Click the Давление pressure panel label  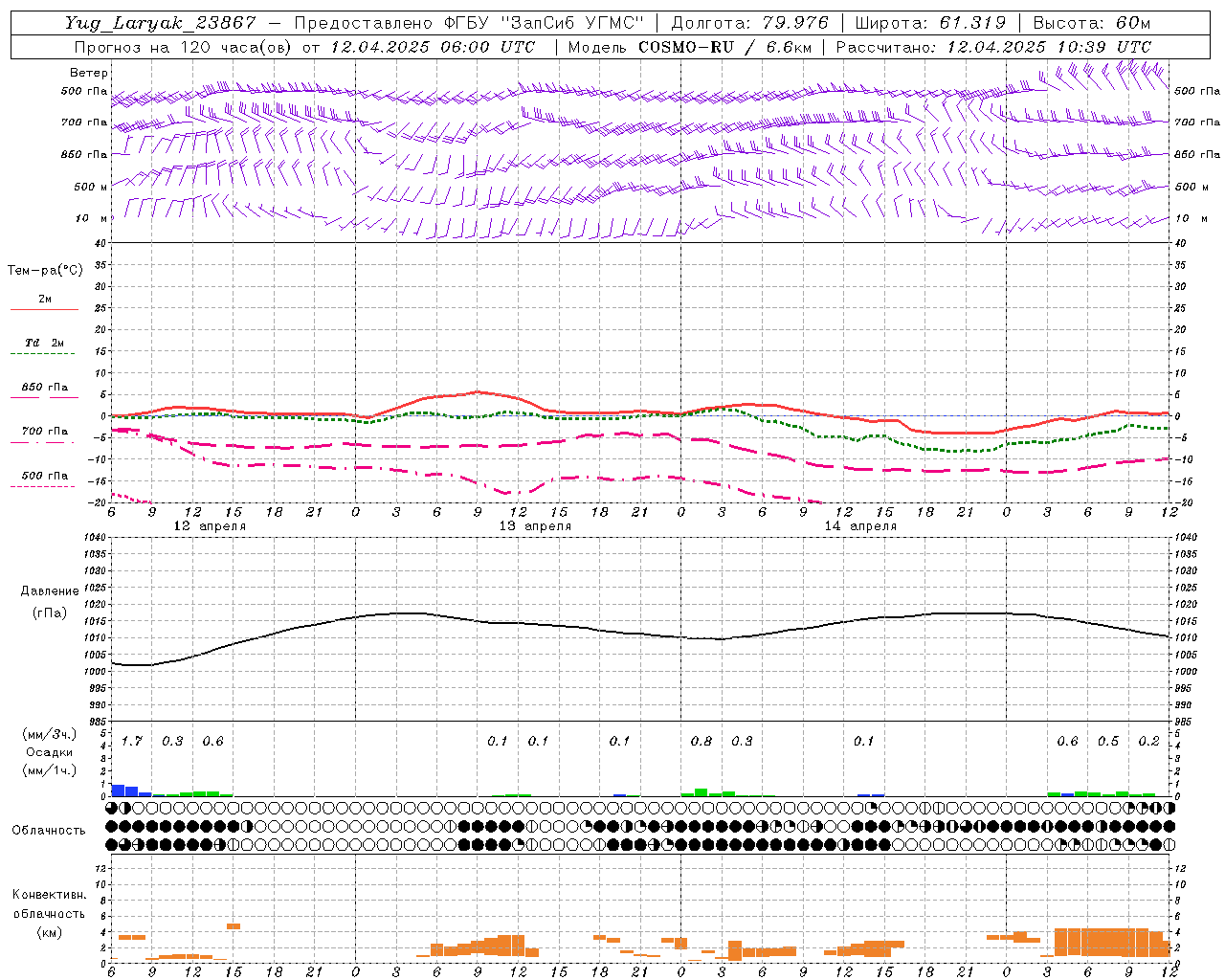click(50, 591)
